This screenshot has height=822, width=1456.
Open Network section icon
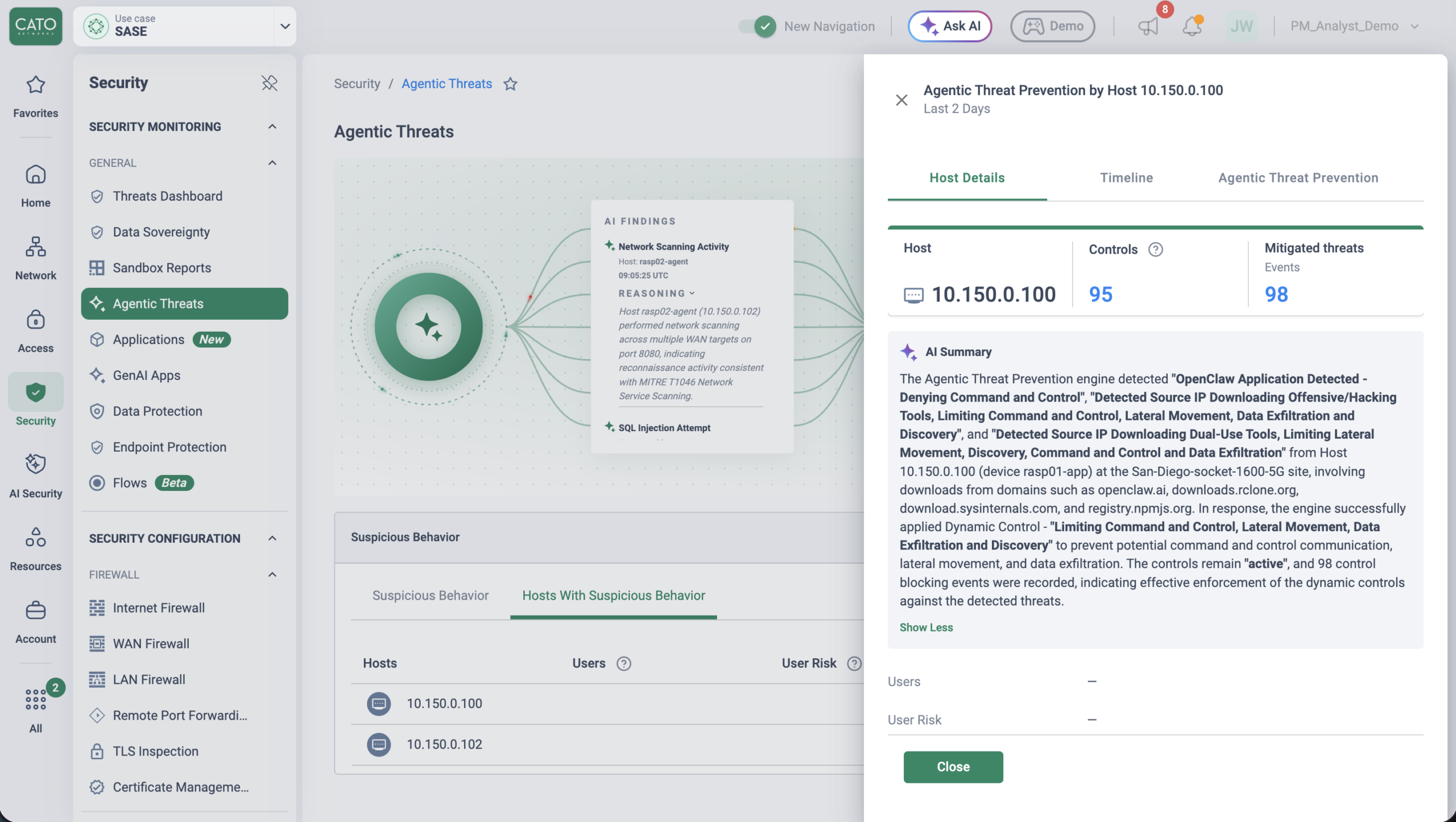click(35, 247)
